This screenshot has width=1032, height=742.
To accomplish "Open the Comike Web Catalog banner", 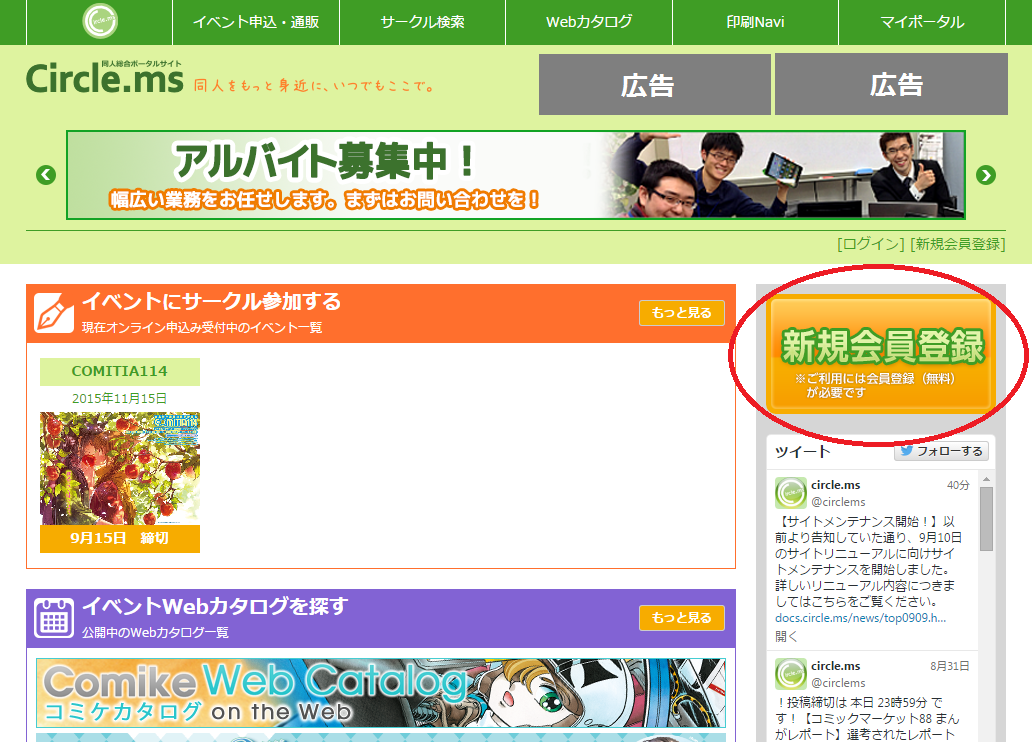I will (381, 693).
